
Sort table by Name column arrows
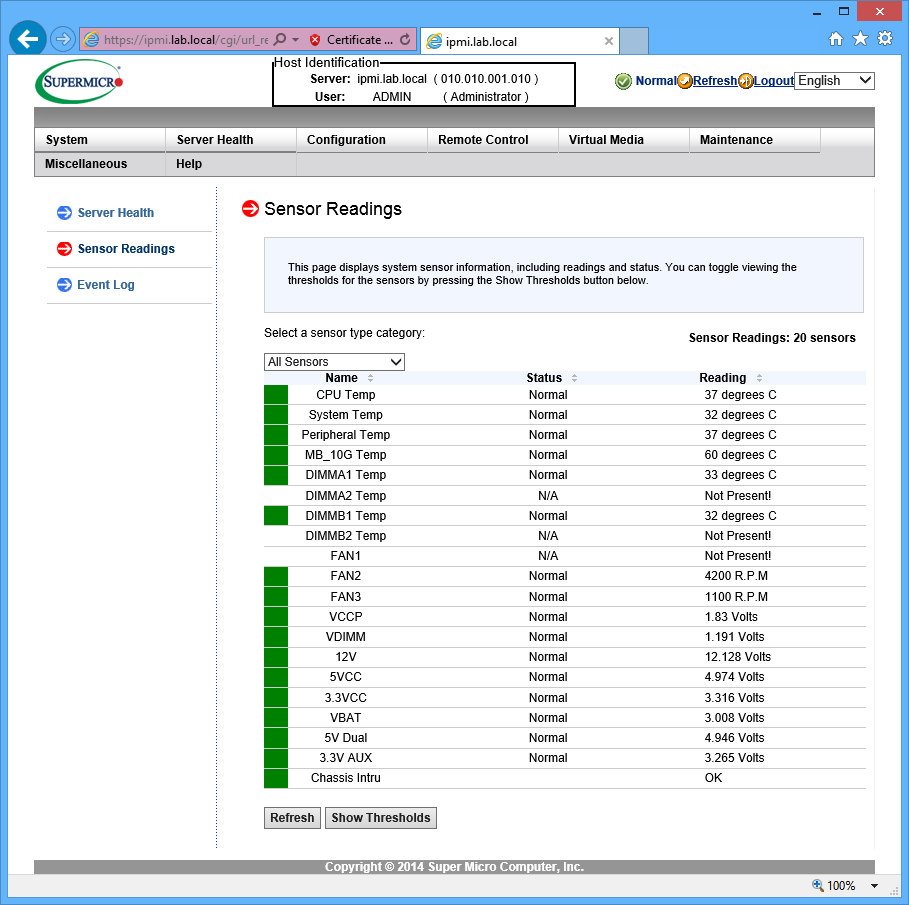[x=370, y=378]
